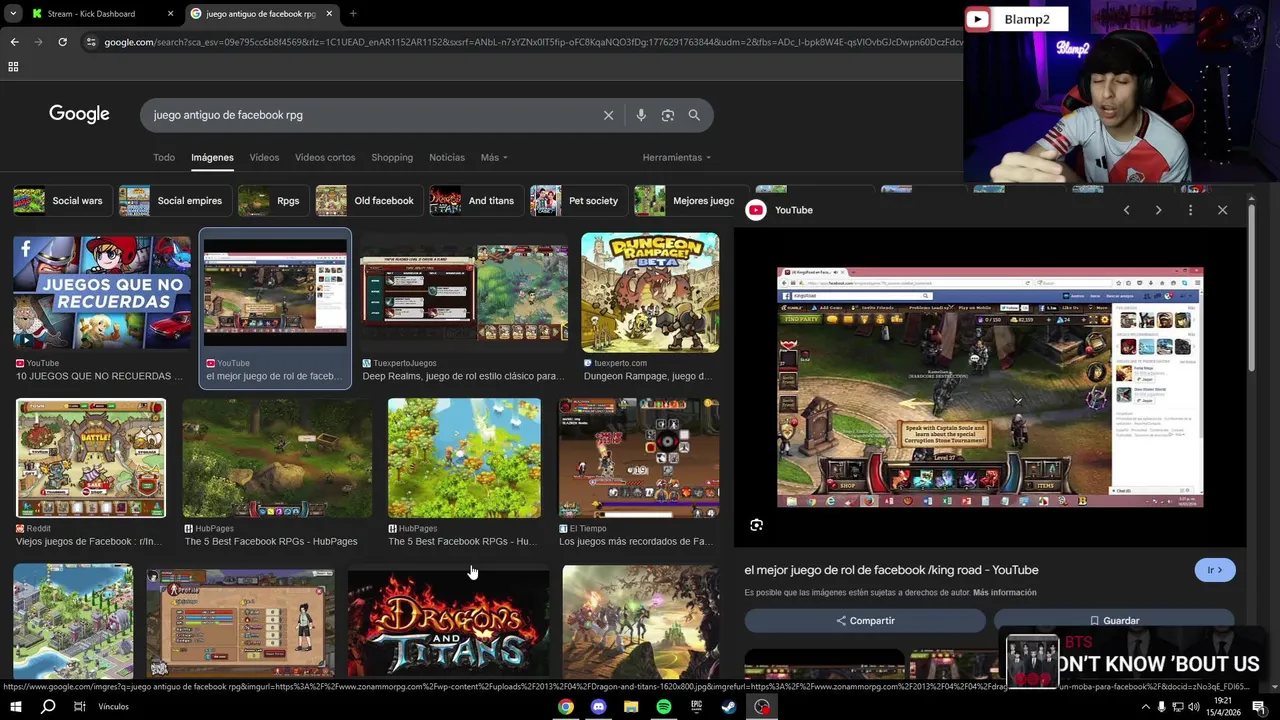This screenshot has width=1280, height=720.
Task: Open File Explorer from the taskbar
Action: pos(631,707)
